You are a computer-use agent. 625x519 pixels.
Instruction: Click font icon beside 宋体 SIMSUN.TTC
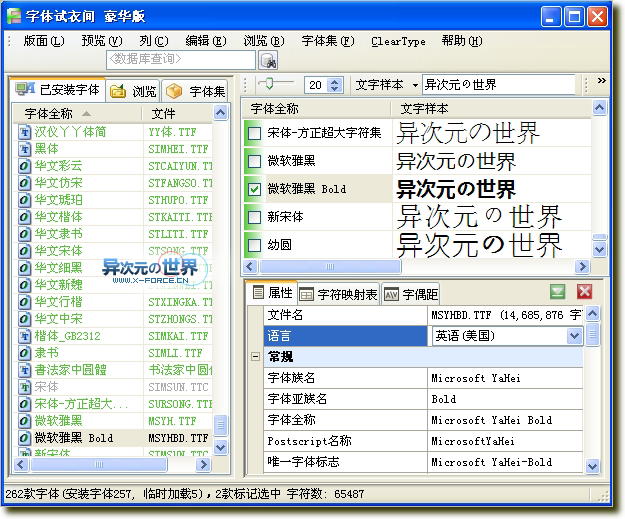(x=24, y=387)
